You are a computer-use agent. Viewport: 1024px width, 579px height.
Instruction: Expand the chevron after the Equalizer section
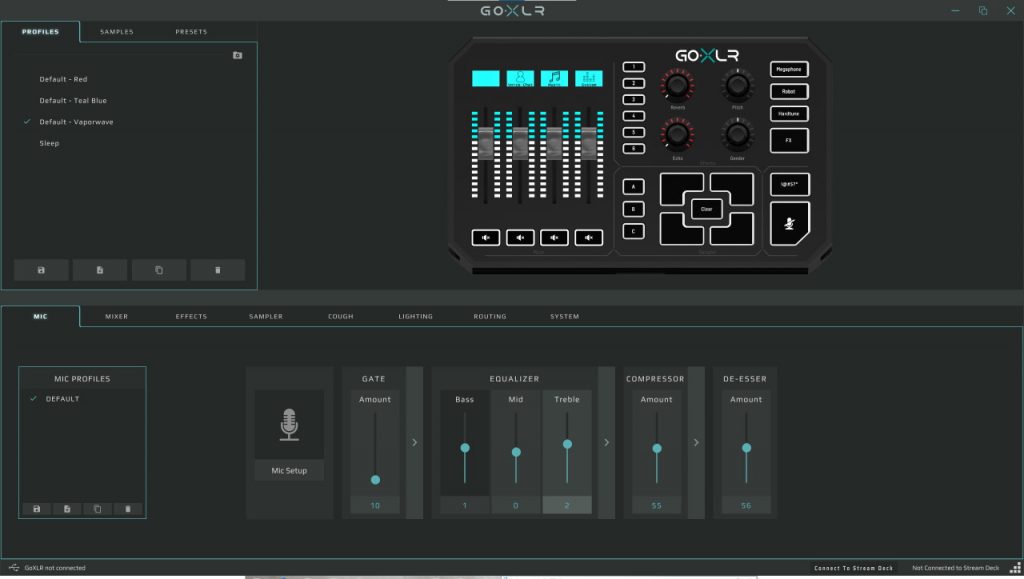(606, 441)
